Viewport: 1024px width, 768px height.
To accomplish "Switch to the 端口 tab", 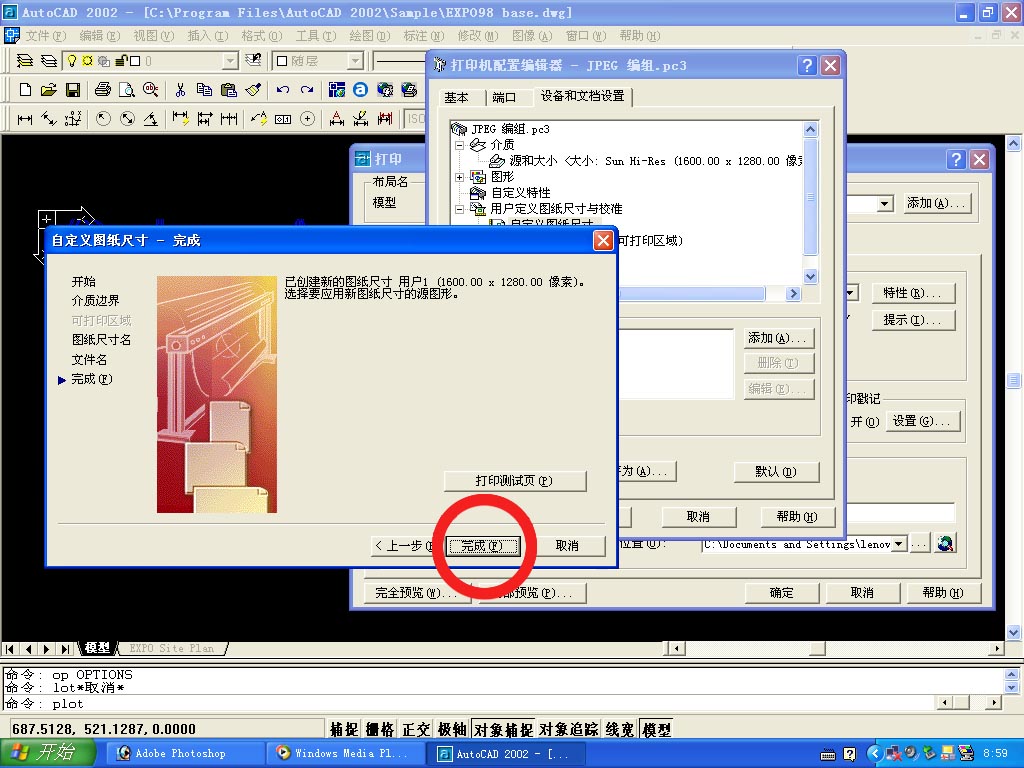I will (504, 97).
